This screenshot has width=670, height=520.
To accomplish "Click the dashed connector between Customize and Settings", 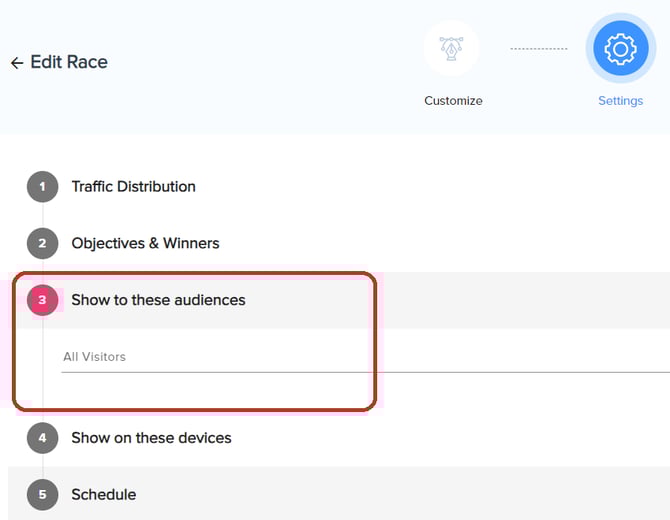I will [538, 49].
